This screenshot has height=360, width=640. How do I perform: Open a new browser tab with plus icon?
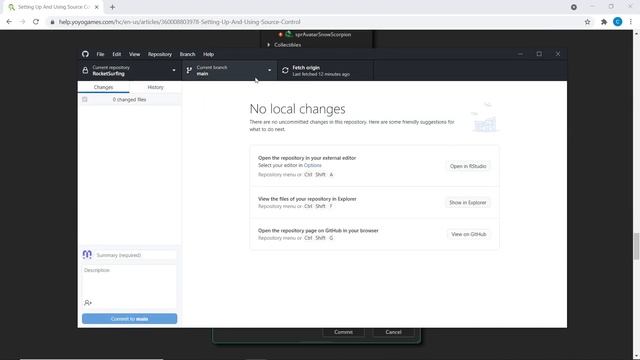[112, 7]
